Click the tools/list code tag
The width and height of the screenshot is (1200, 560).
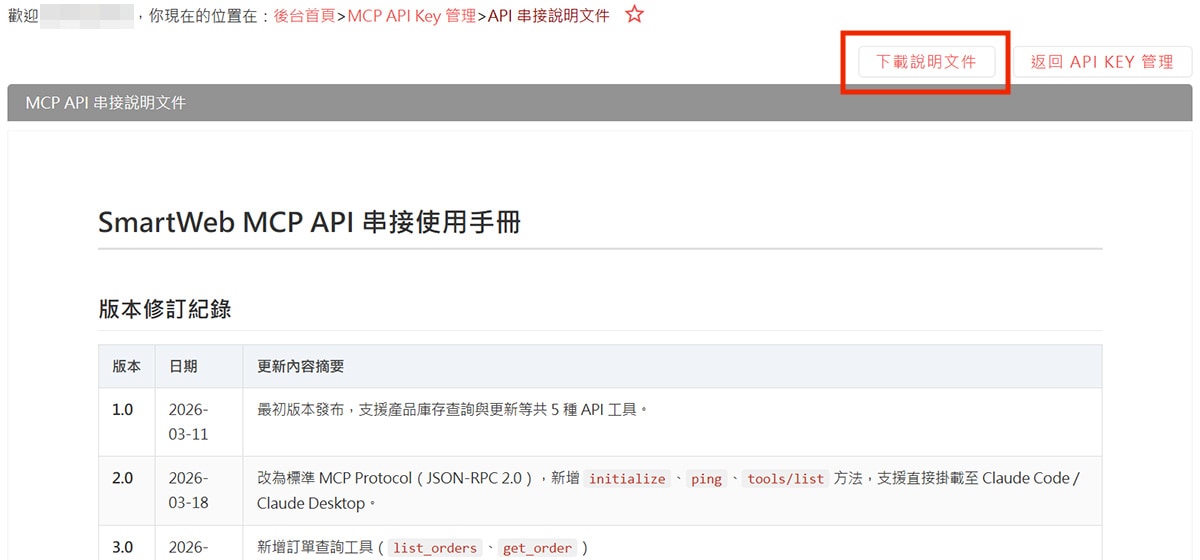(x=786, y=479)
